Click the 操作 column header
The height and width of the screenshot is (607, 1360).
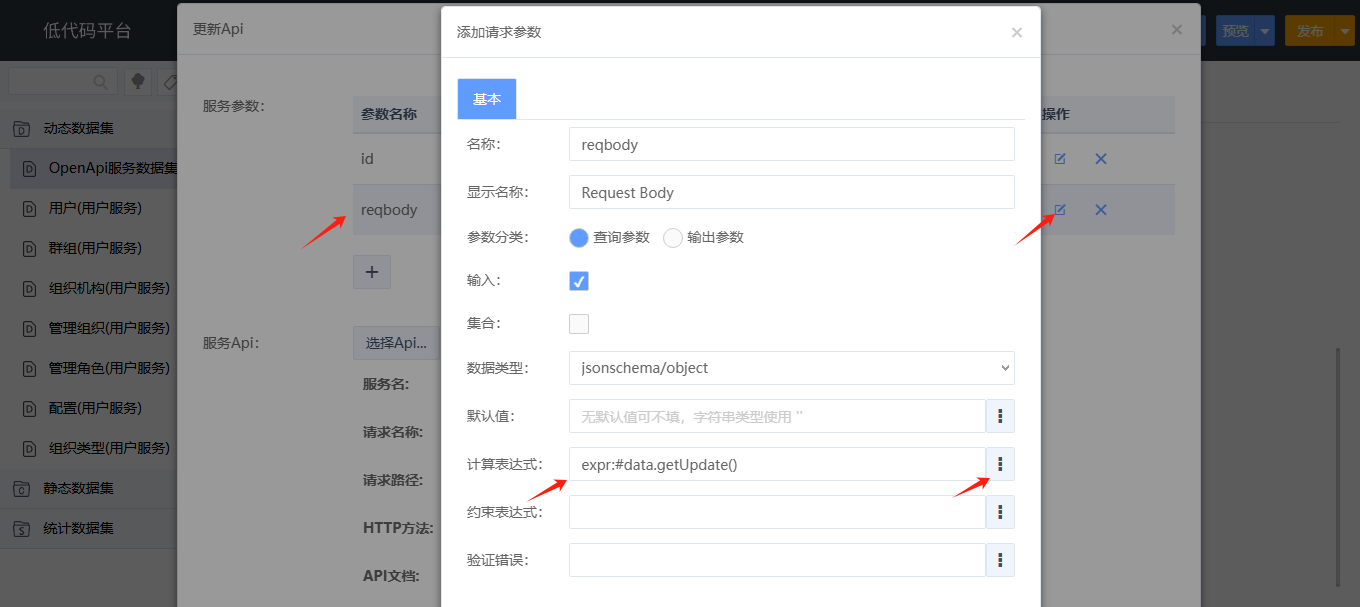[x=1056, y=115]
